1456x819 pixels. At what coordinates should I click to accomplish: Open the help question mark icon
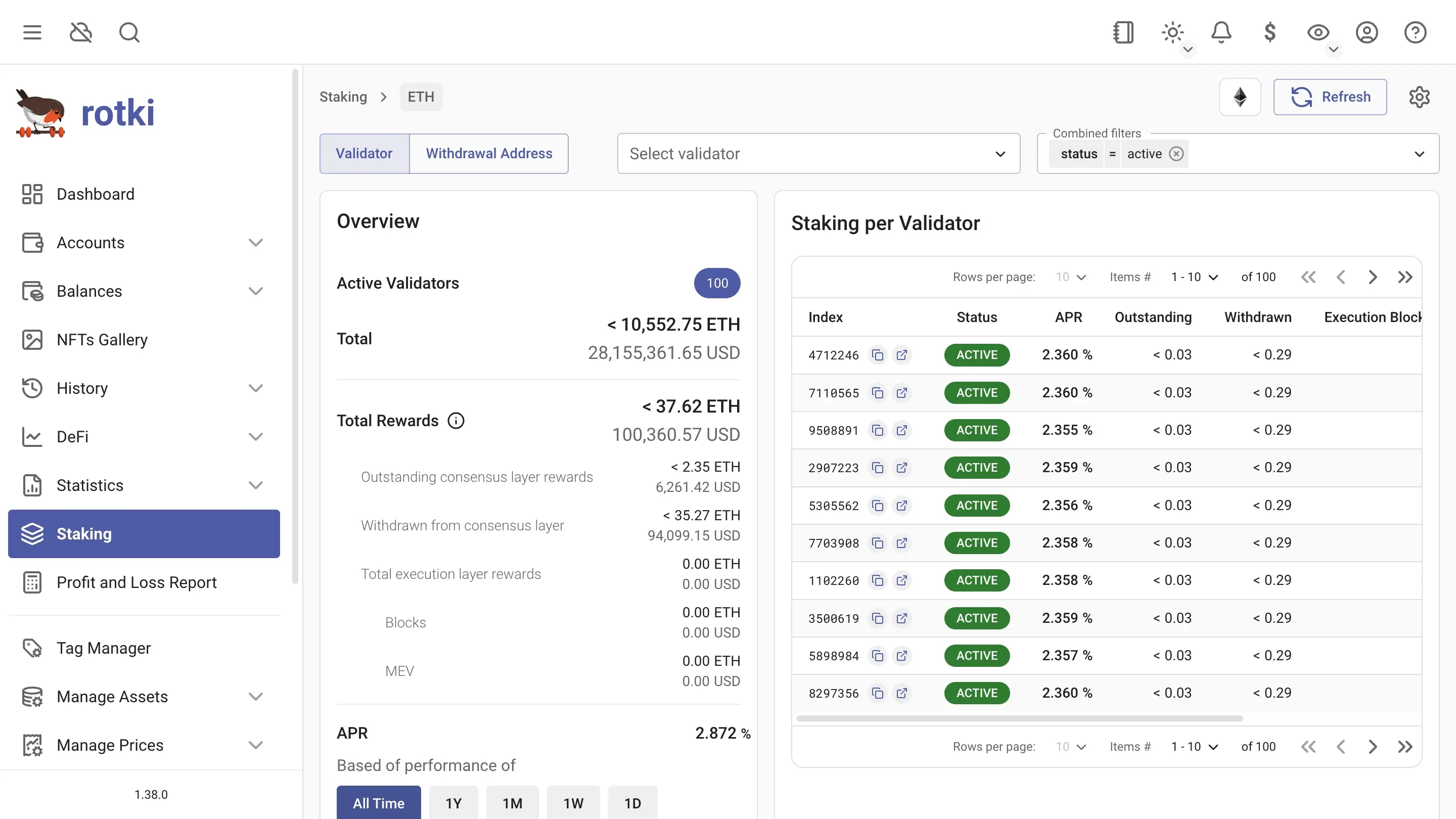(1416, 32)
